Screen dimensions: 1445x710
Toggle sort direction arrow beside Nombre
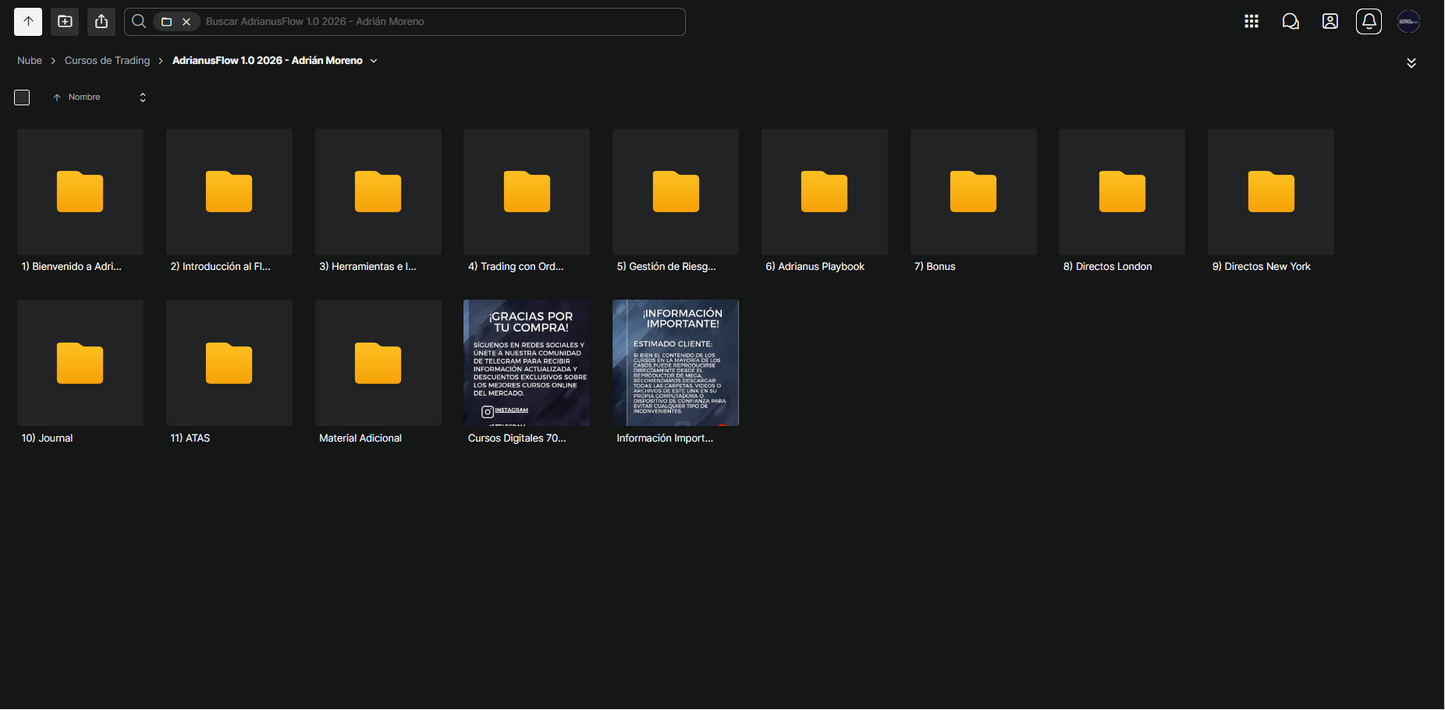[x=57, y=97]
